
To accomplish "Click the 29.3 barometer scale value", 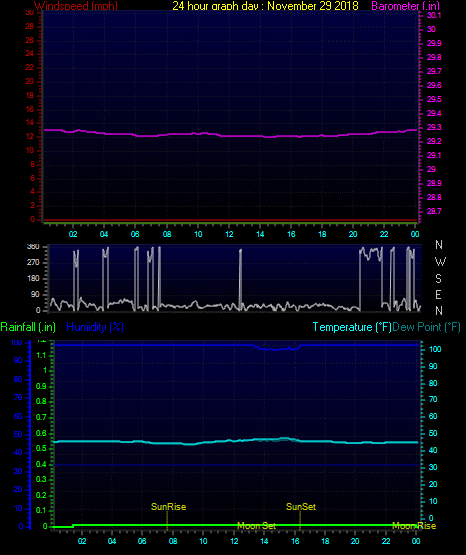I will (x=434, y=127).
